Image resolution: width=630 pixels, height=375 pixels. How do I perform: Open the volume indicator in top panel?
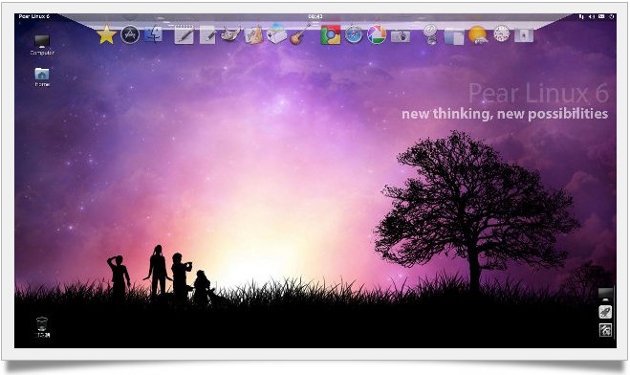[x=591, y=16]
